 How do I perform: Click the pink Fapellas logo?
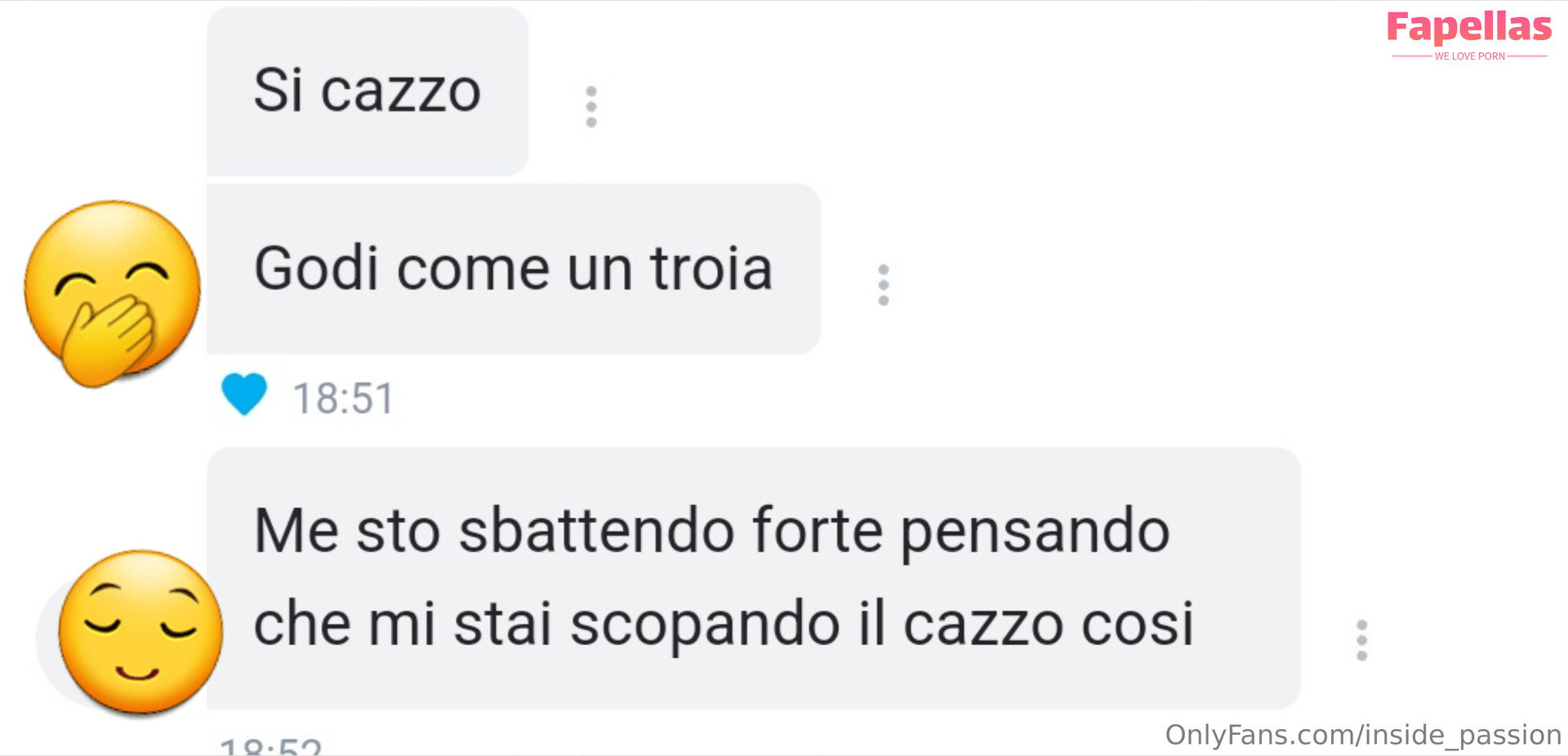click(x=1468, y=28)
